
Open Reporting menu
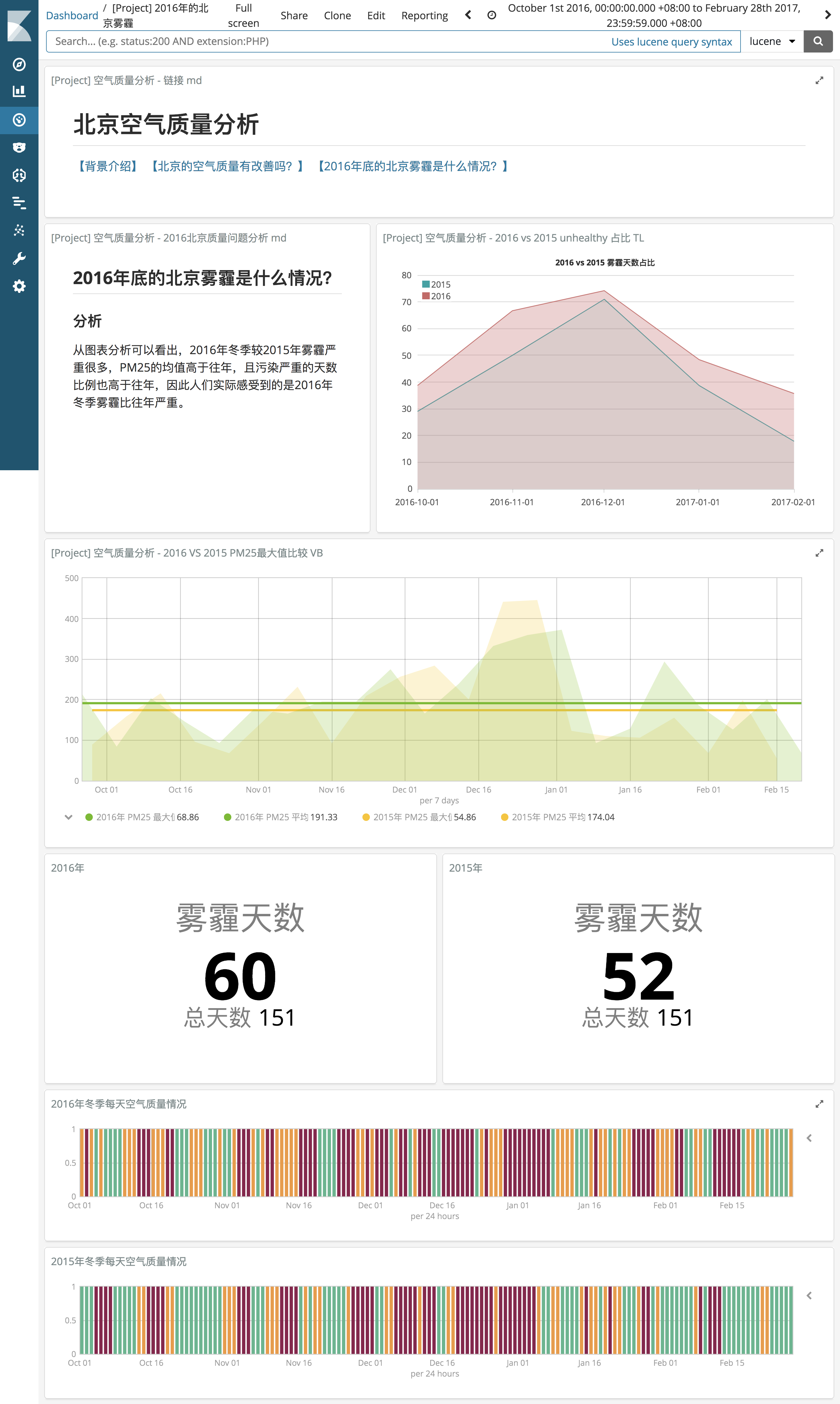[425, 15]
